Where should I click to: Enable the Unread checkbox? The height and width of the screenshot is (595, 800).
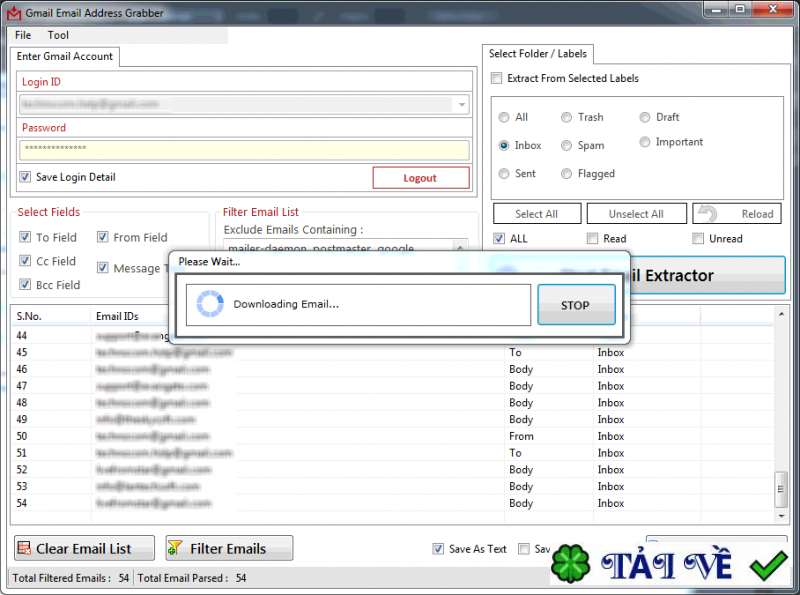click(x=698, y=238)
